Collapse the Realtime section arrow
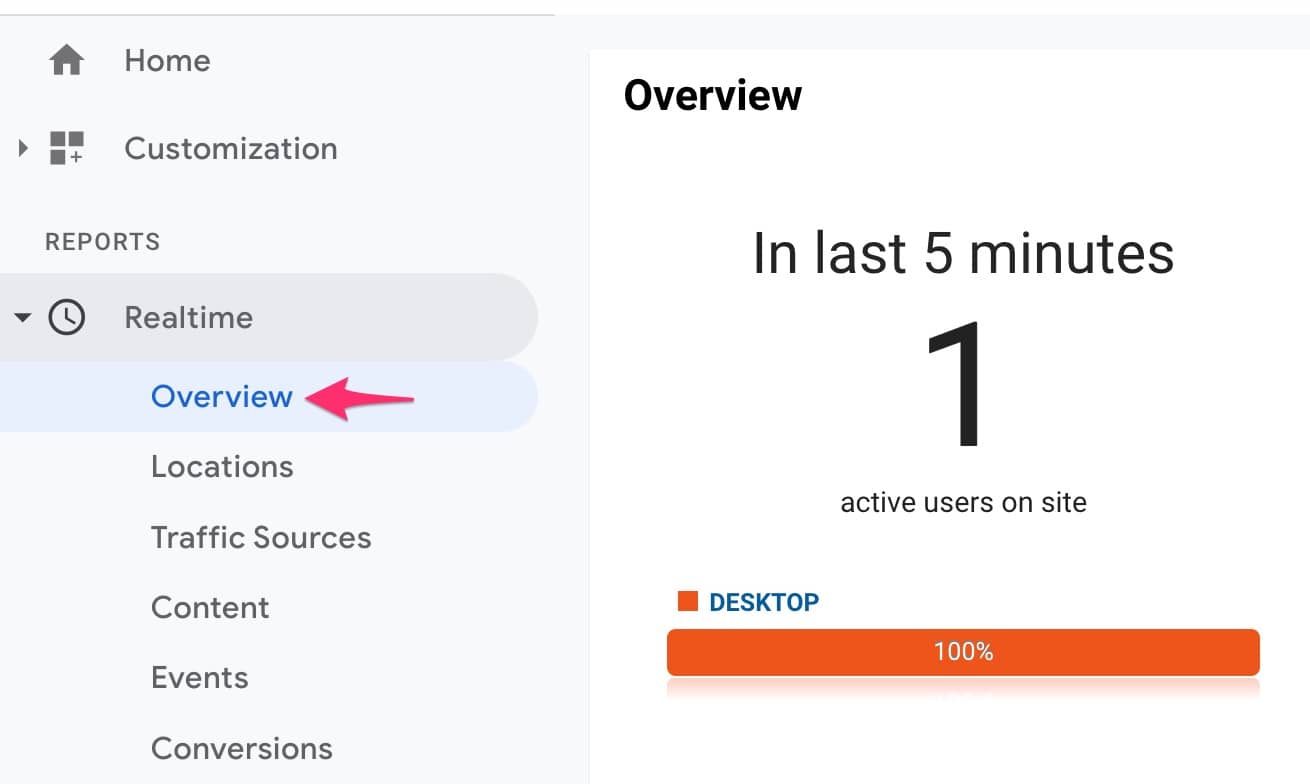 pyautogui.click(x=23, y=318)
